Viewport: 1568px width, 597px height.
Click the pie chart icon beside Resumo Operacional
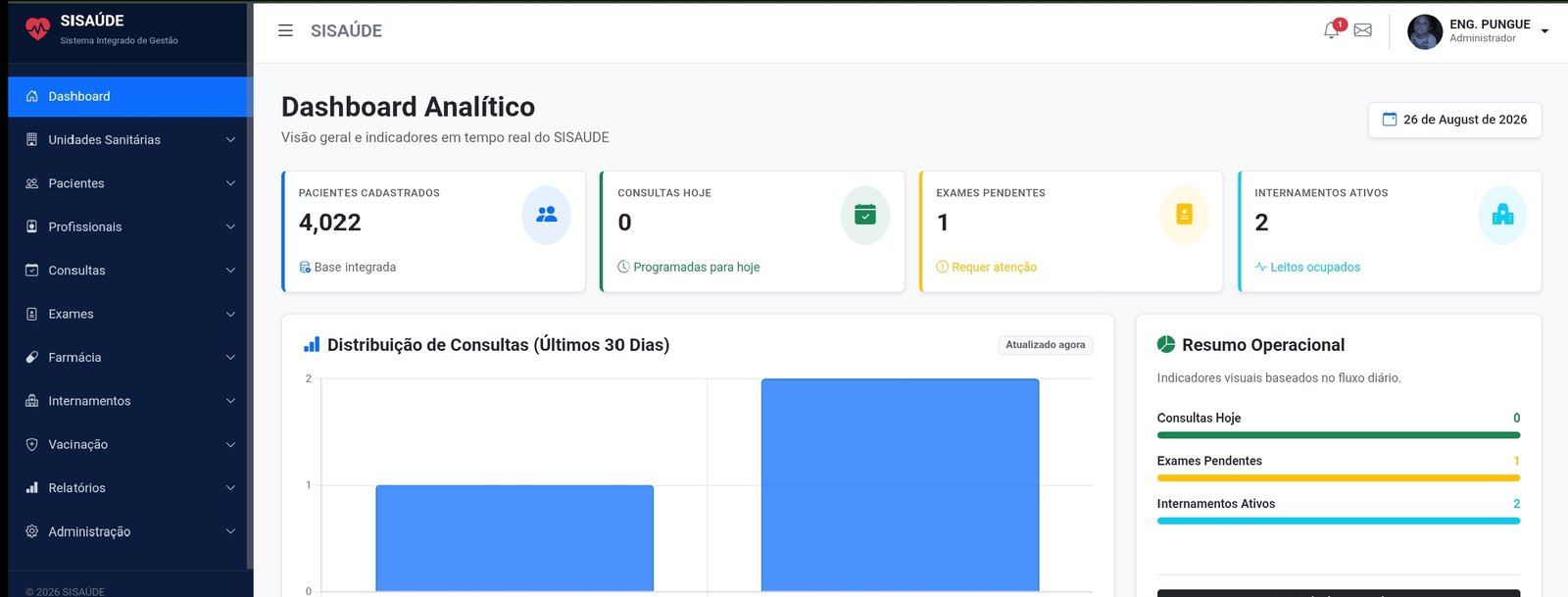pyautogui.click(x=1166, y=344)
